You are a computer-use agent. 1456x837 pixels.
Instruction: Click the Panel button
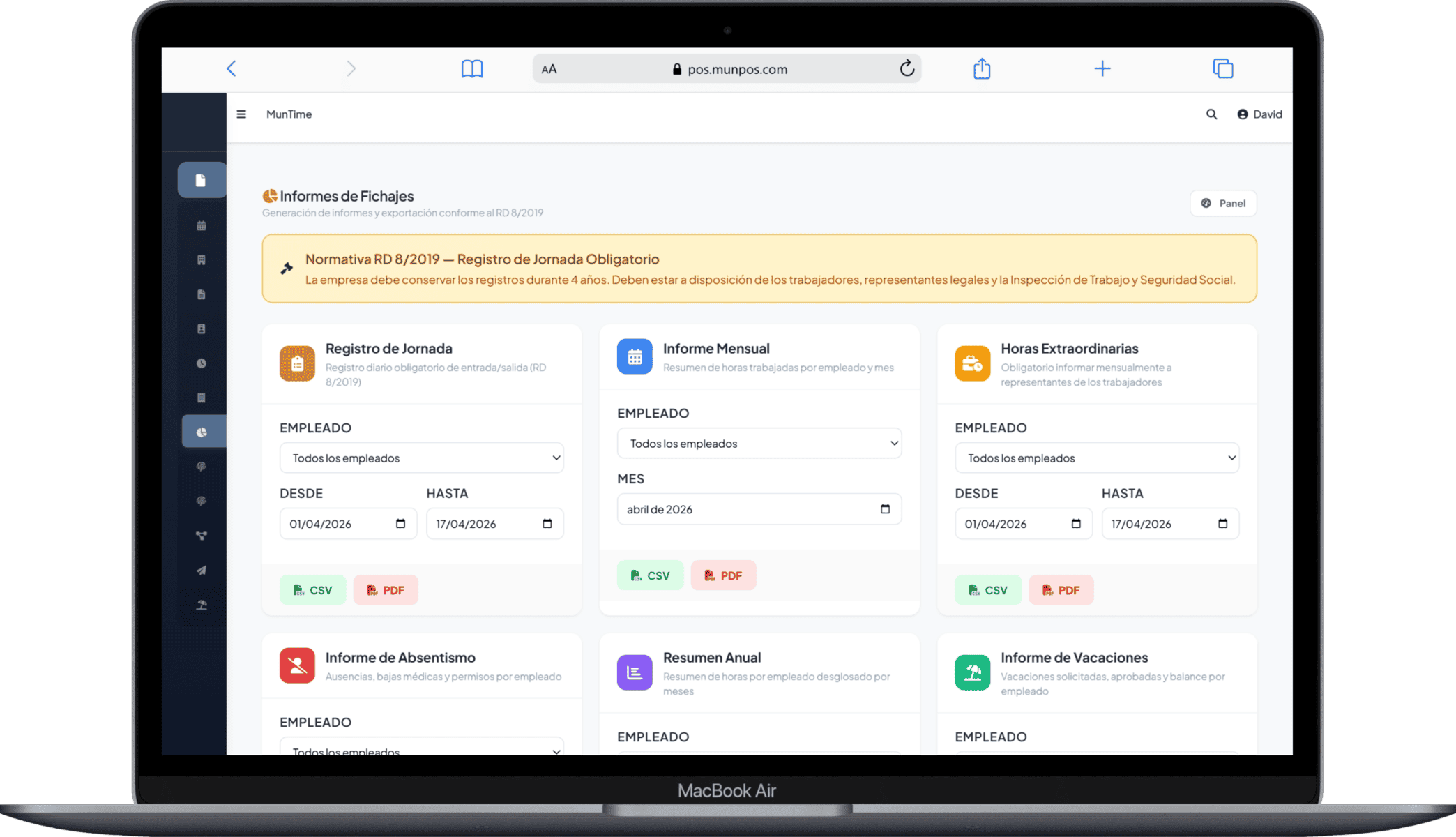1223,204
